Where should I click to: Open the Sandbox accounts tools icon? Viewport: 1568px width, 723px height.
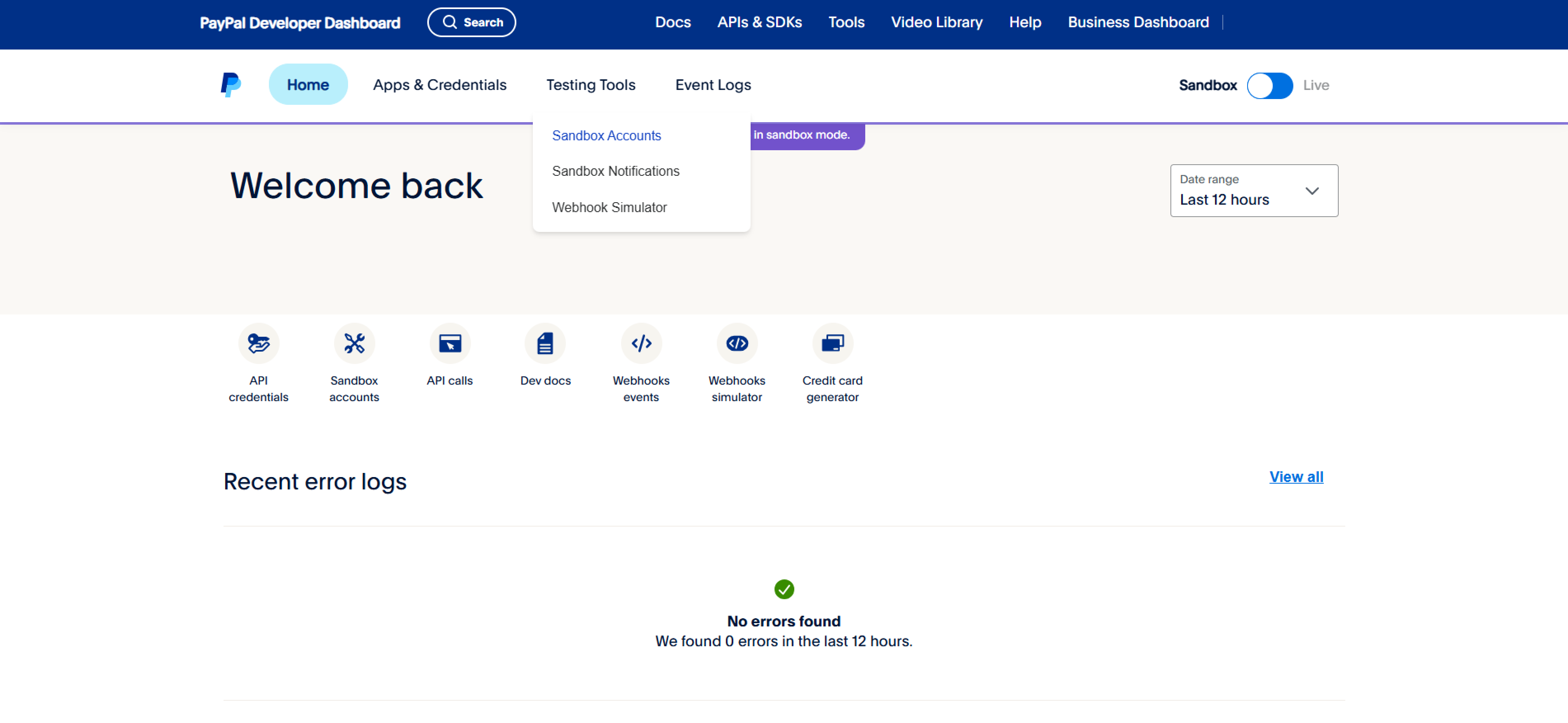click(x=354, y=343)
